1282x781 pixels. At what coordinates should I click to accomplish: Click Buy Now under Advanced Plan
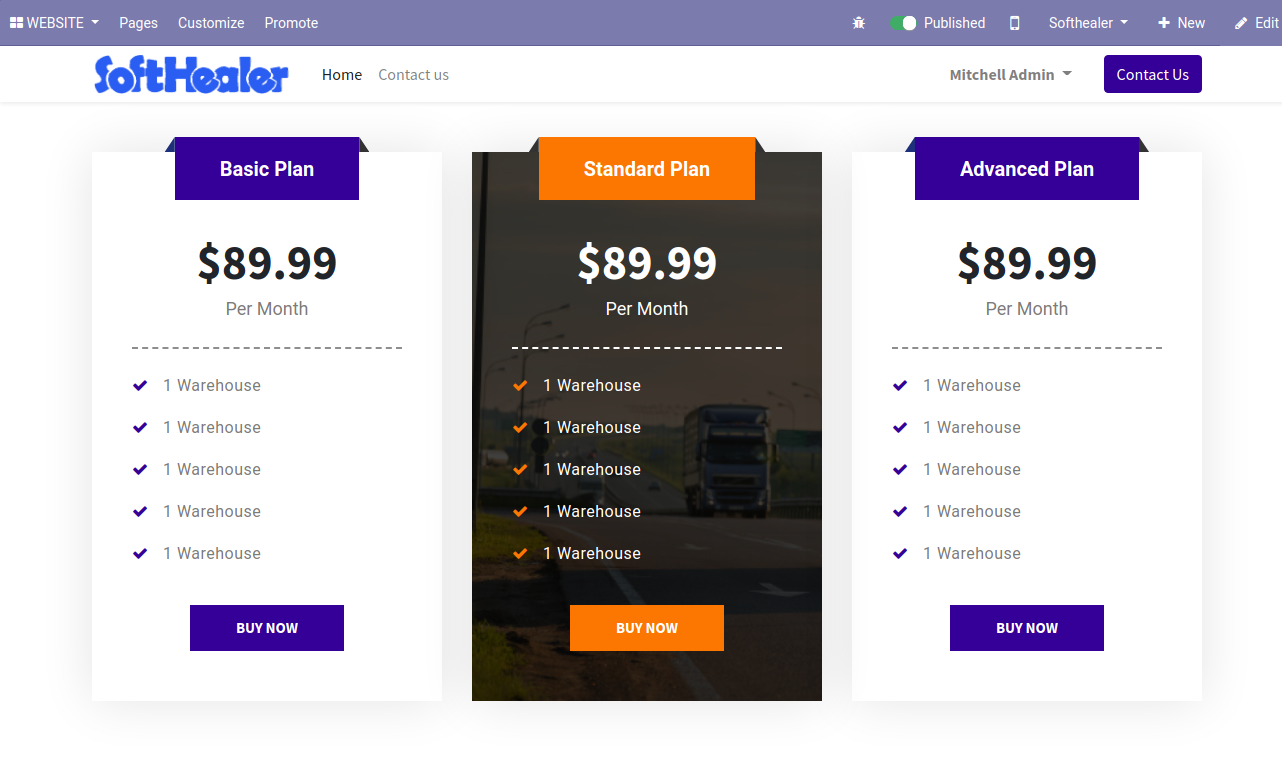click(1027, 628)
